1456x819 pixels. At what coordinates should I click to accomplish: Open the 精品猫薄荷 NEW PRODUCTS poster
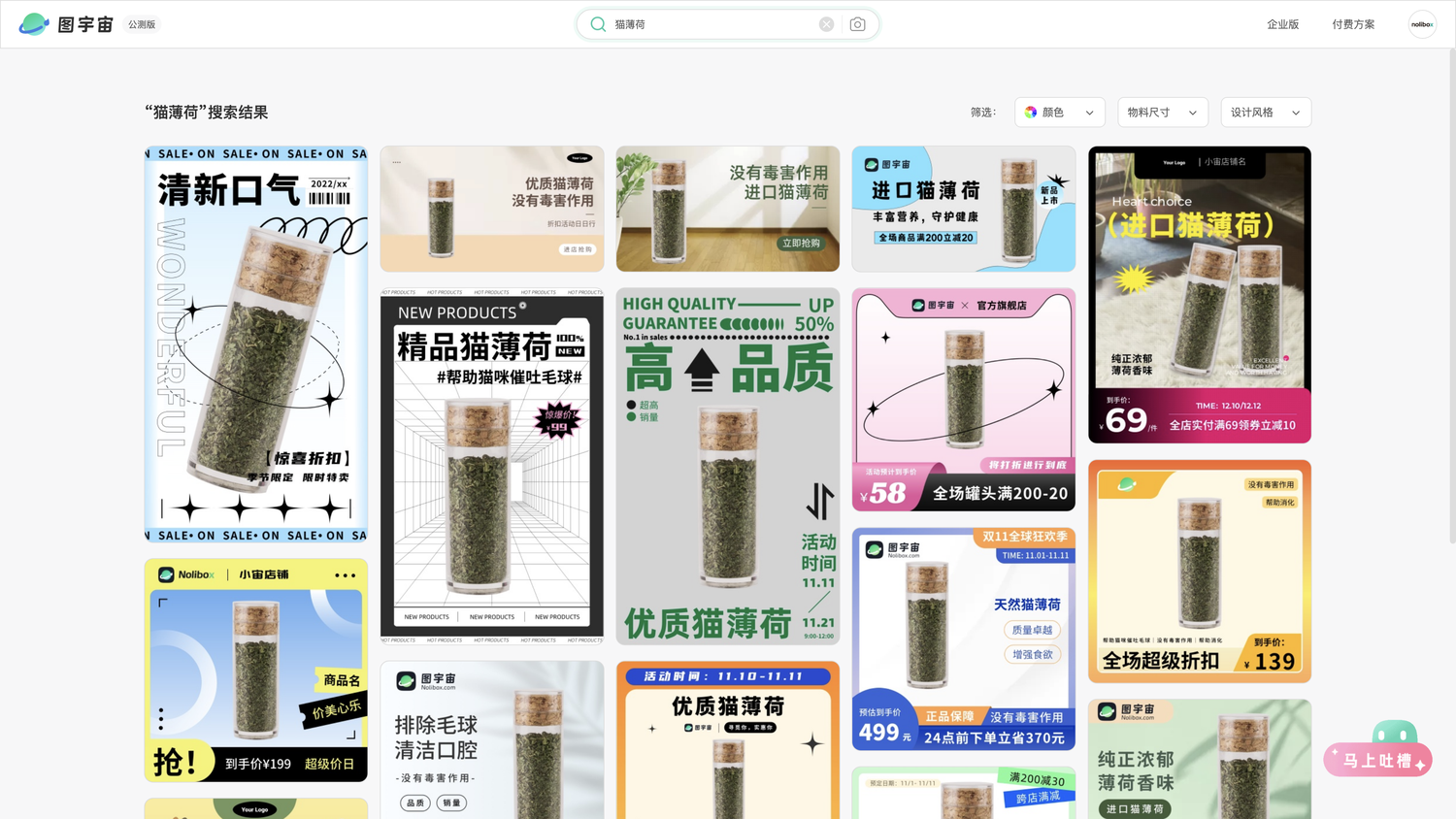pyautogui.click(x=492, y=466)
